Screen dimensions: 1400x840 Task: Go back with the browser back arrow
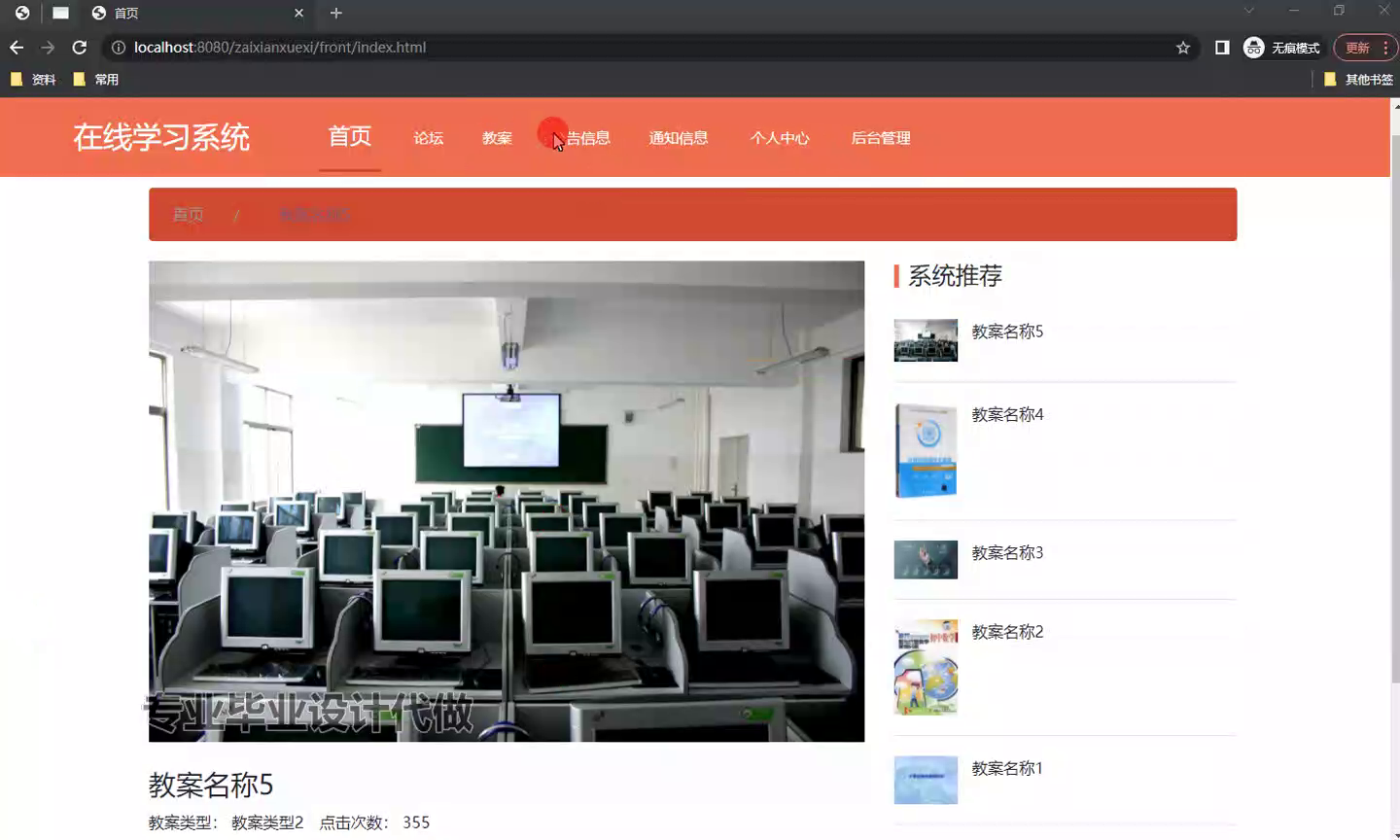17,47
